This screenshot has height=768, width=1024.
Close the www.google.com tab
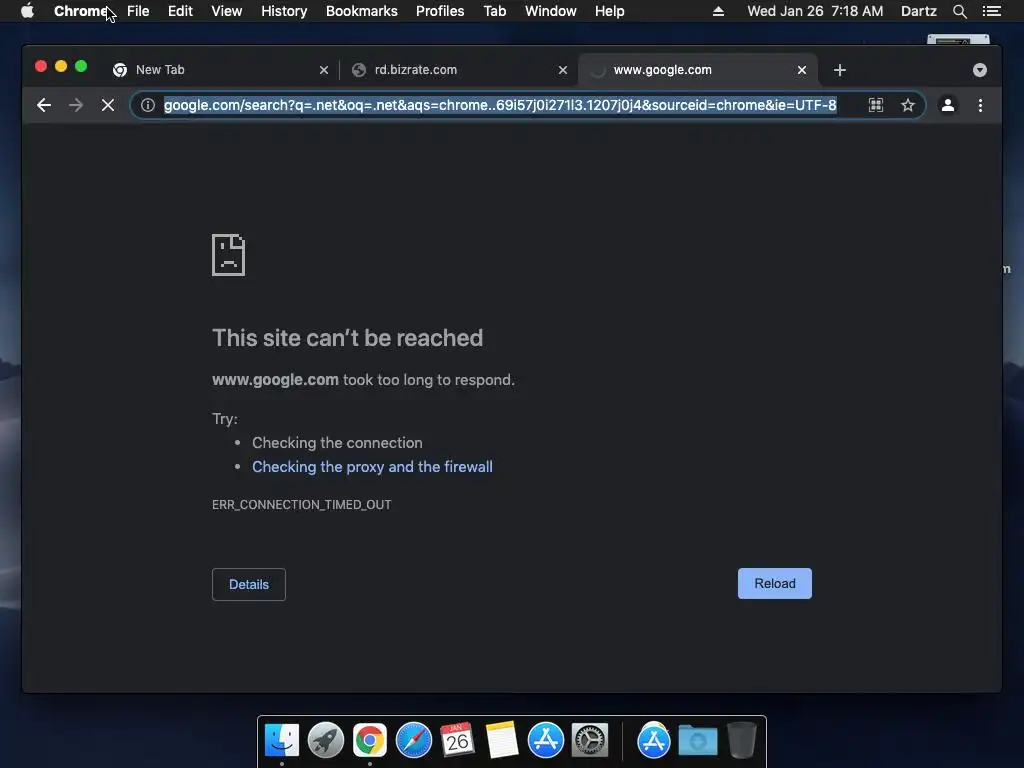(x=802, y=70)
